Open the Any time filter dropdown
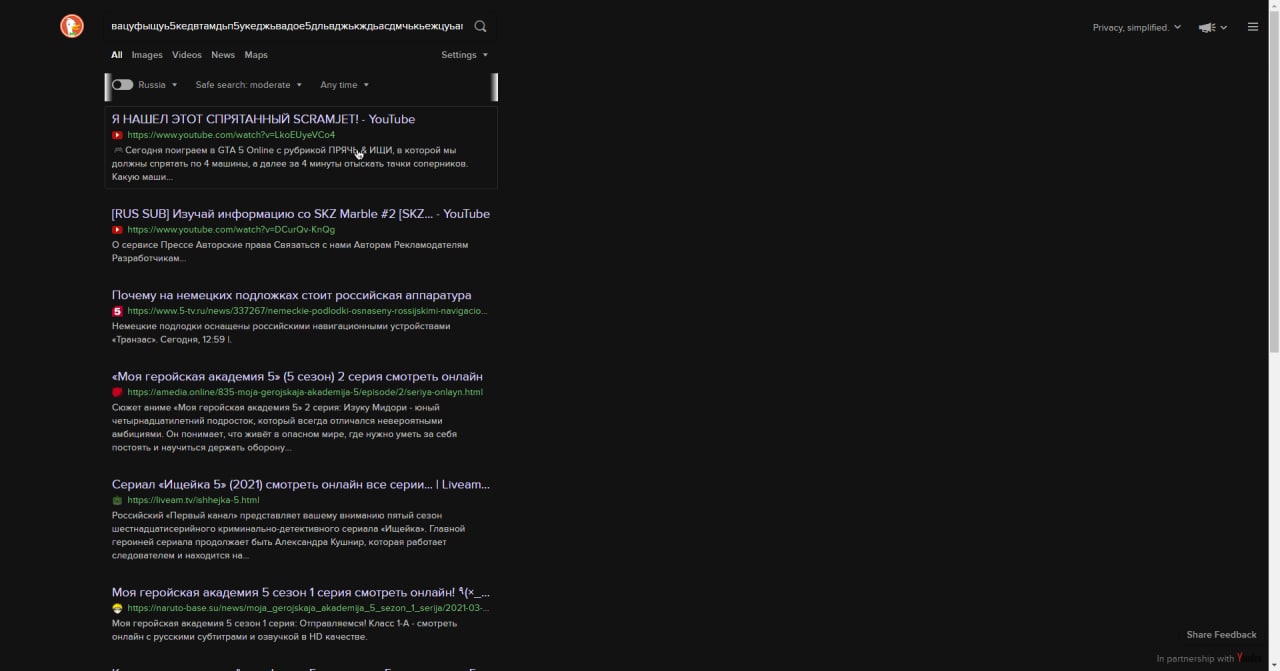The image size is (1280, 671). point(344,85)
